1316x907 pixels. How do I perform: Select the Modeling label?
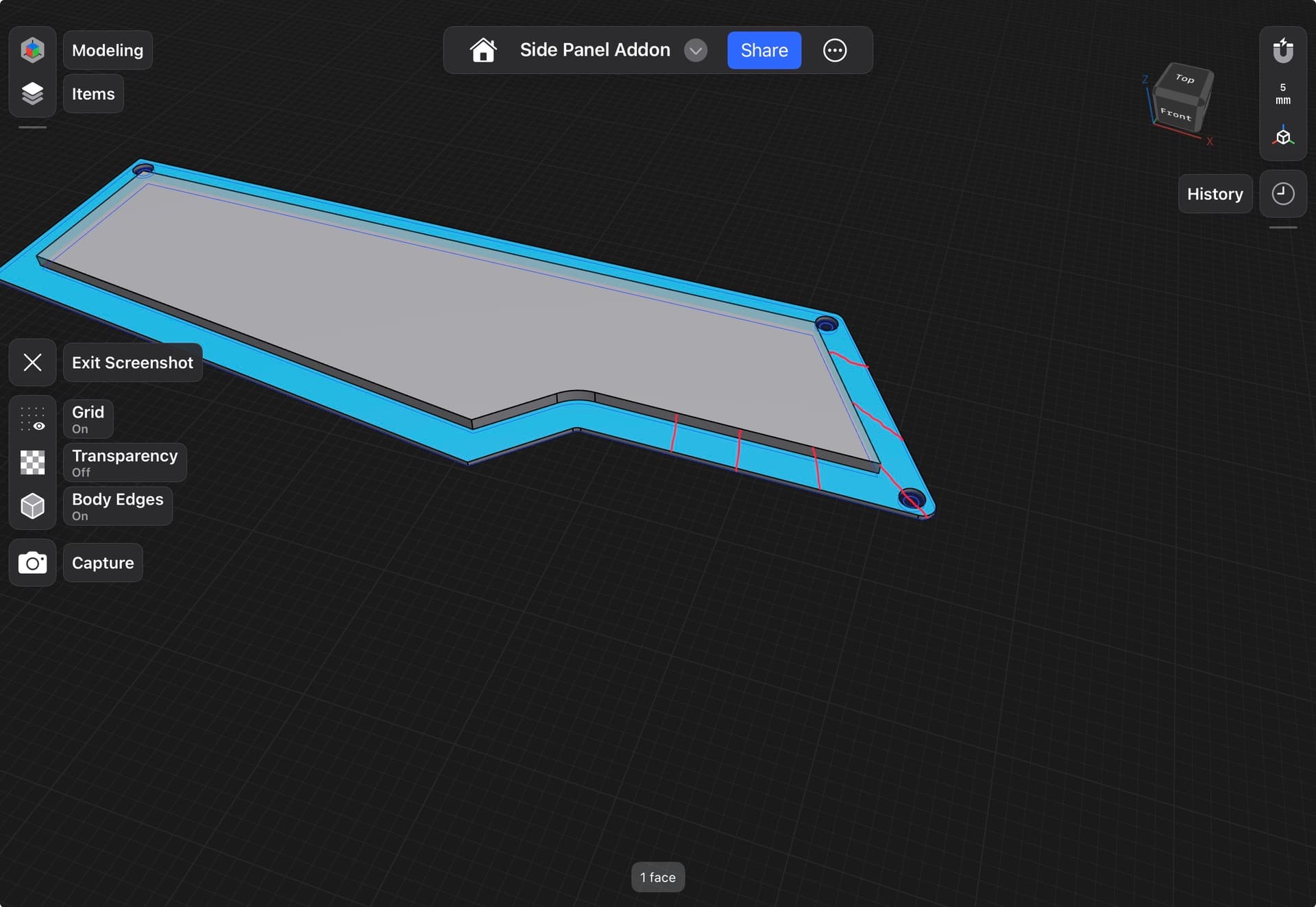tap(108, 50)
